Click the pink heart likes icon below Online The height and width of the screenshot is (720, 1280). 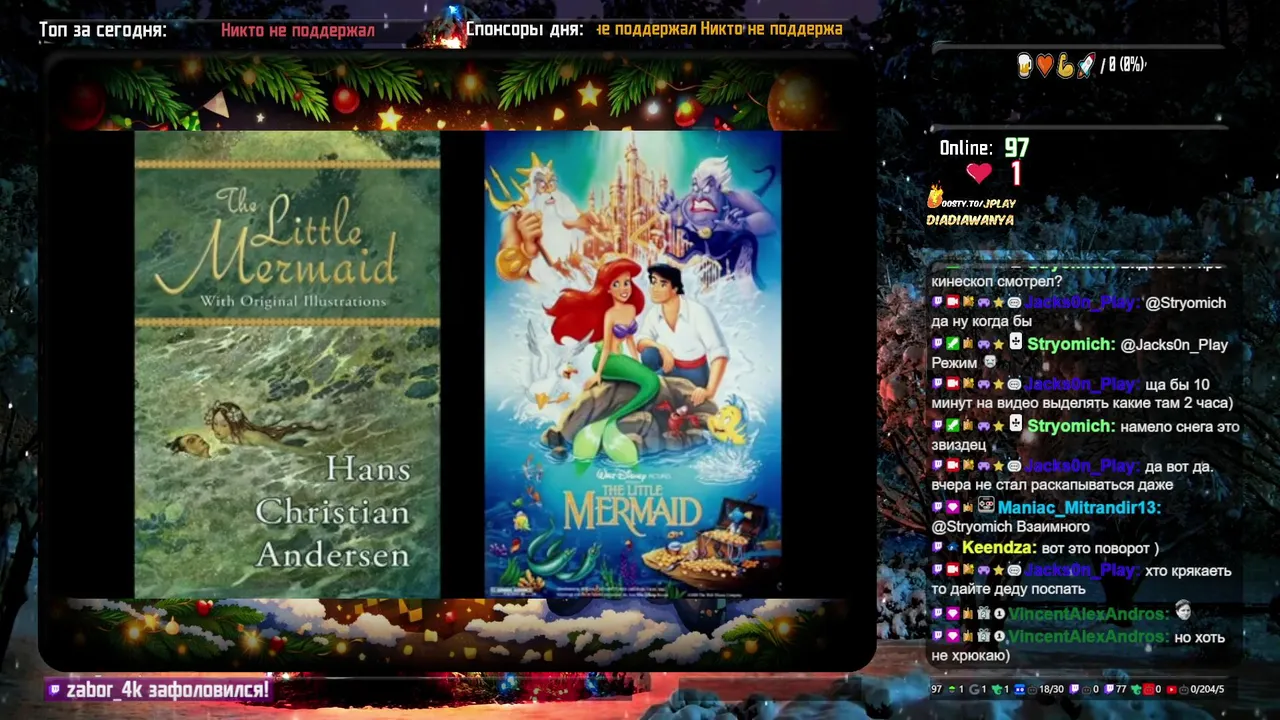coord(979,173)
